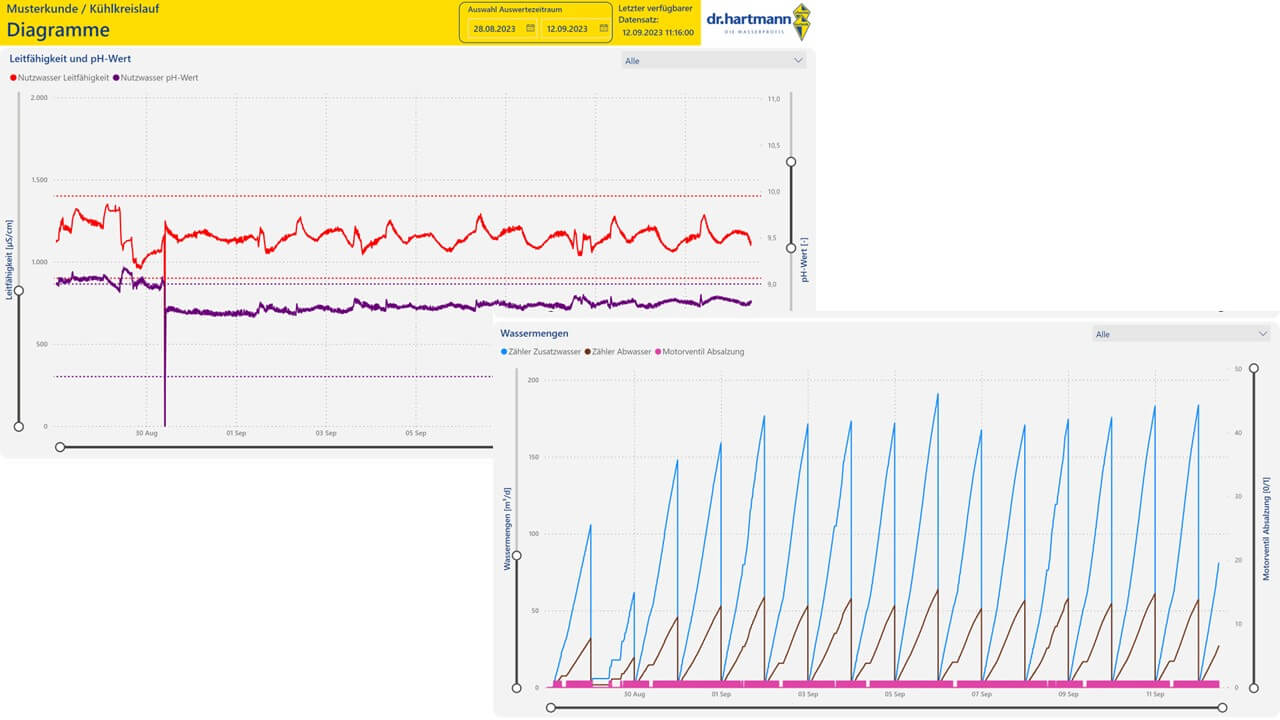Click the dr.hartmann logo
Screen dimensions: 1280x720
pyautogui.click(x=758, y=22)
